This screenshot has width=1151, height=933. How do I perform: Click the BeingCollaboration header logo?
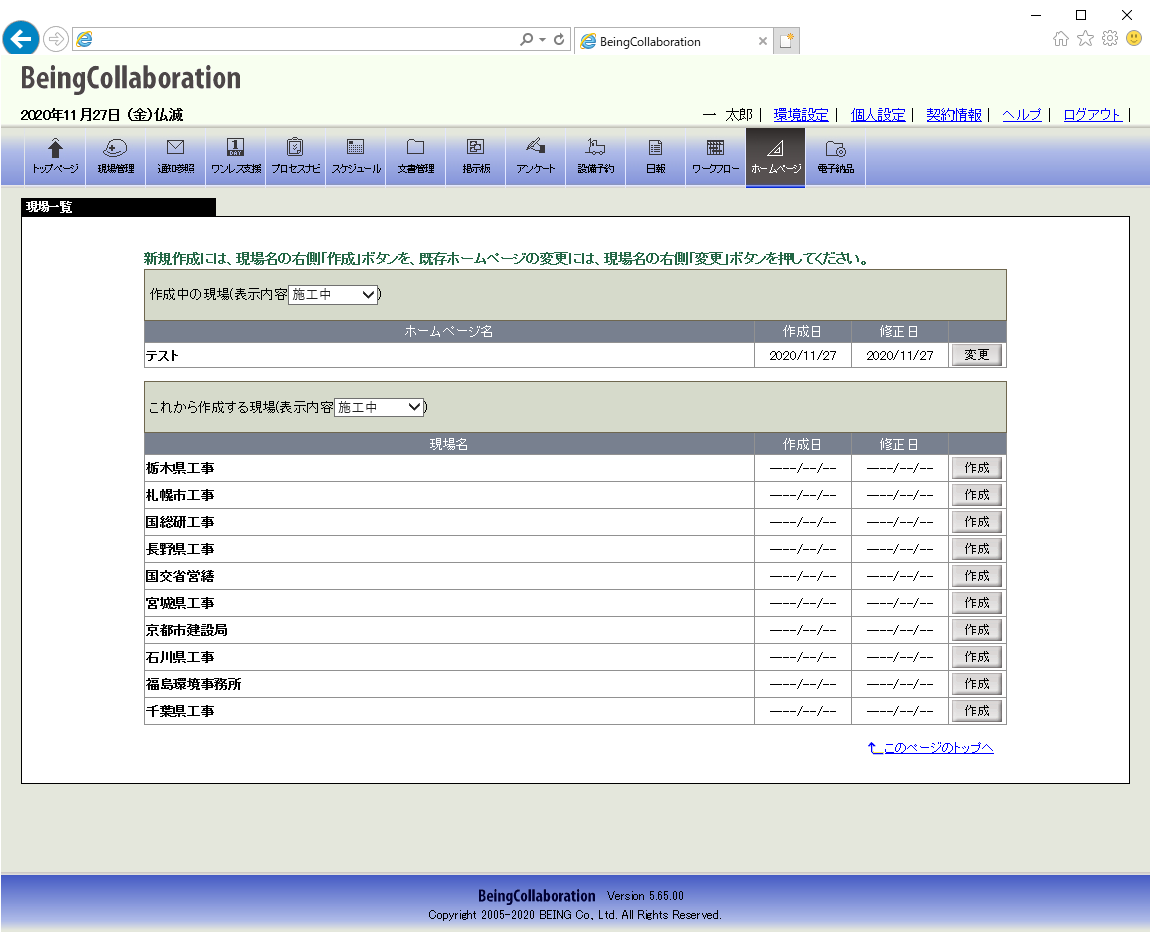131,79
